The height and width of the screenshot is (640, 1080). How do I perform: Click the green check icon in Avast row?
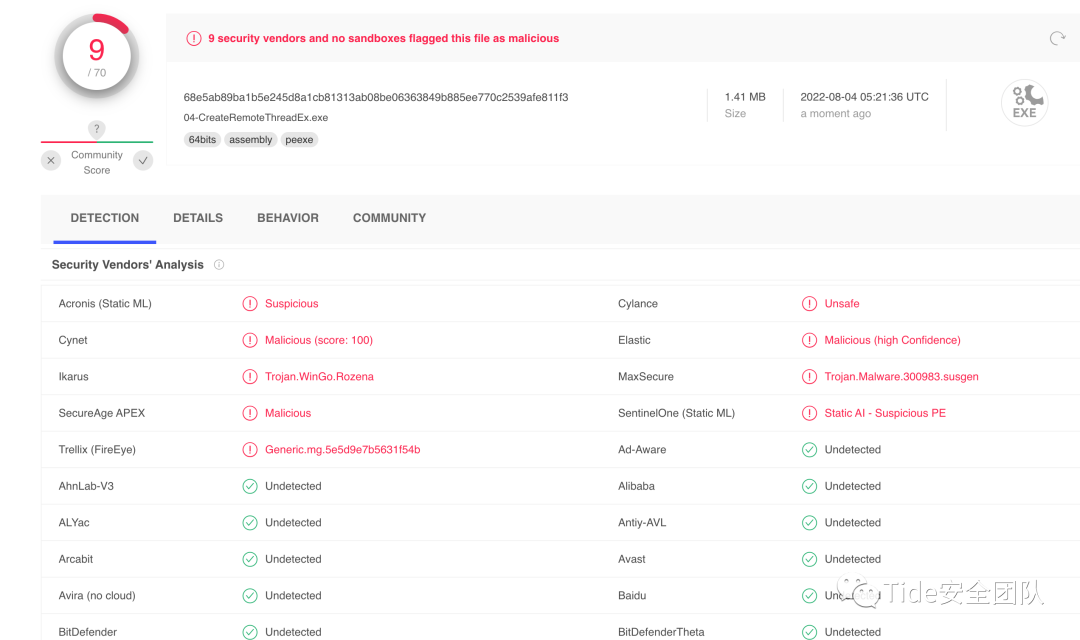[x=809, y=559]
